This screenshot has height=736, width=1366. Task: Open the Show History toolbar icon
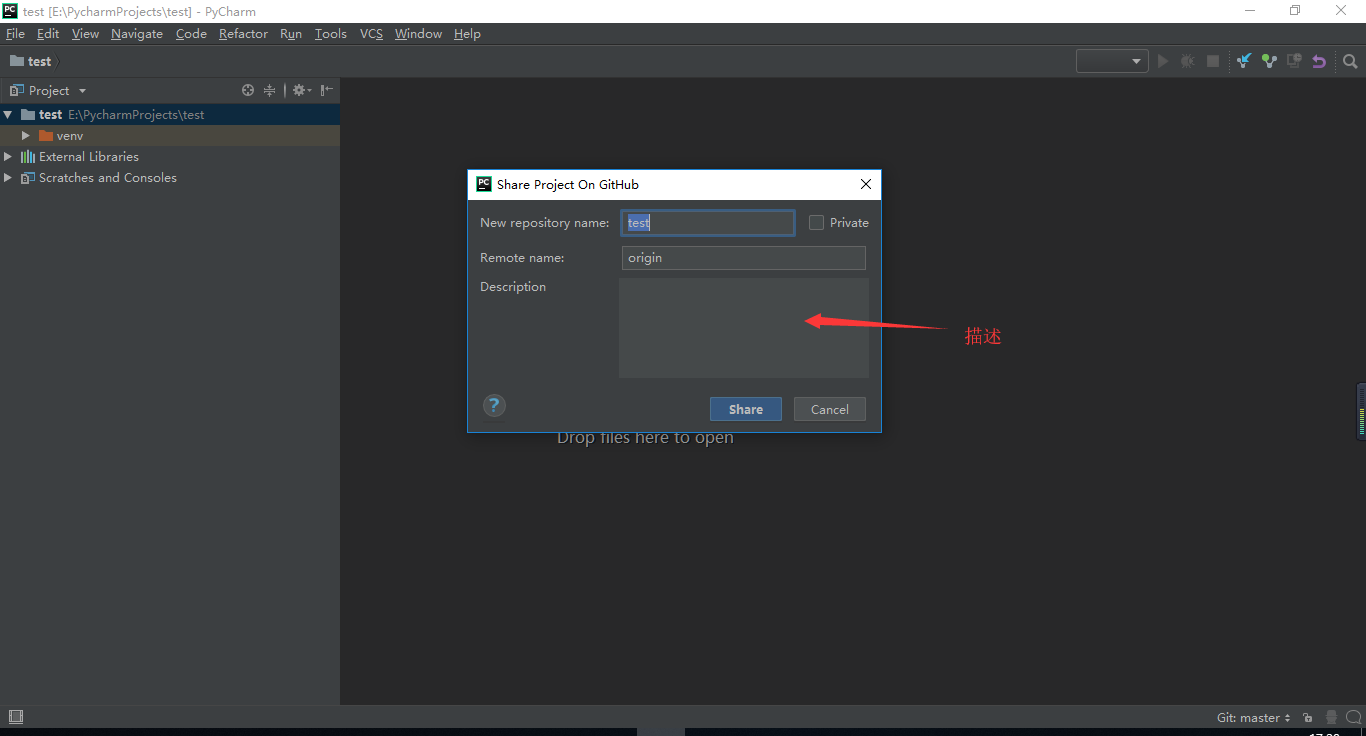point(1294,61)
